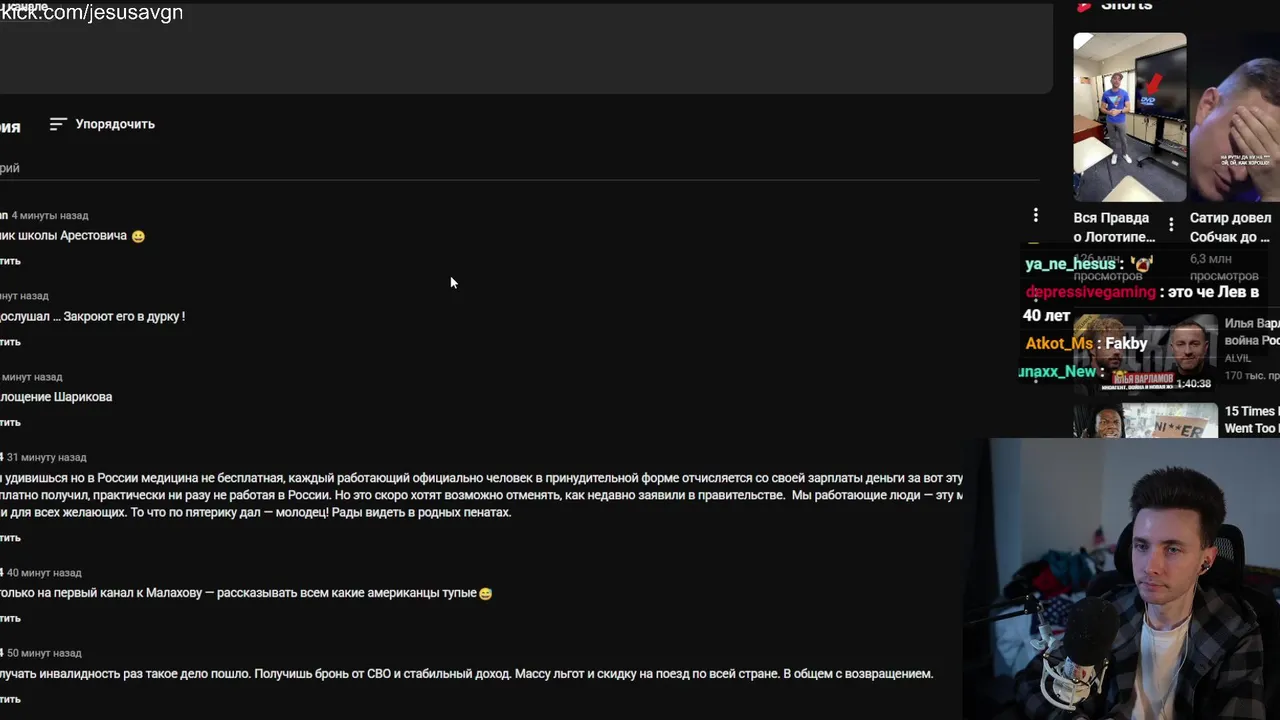Viewport: 1280px width, 720px height.
Task: Open the comment sort options
Action: [x=102, y=124]
